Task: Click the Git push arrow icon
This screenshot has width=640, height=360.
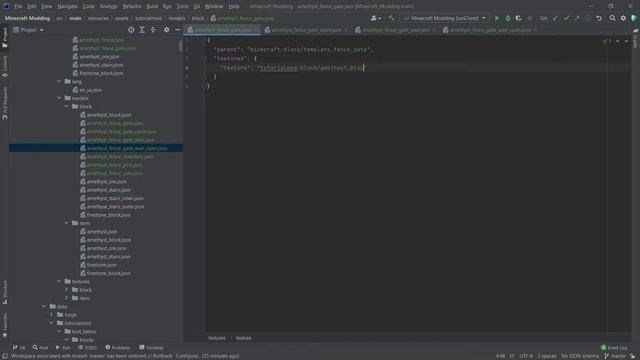Action: click(x=577, y=18)
